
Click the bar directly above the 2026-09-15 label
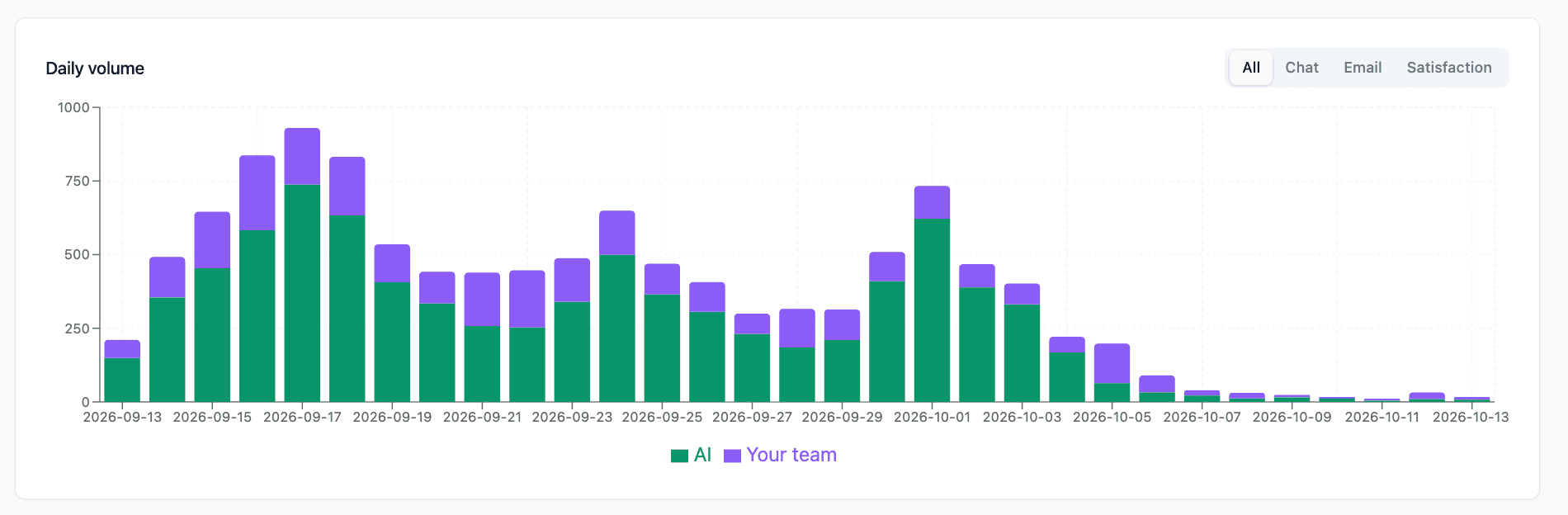tap(212, 307)
